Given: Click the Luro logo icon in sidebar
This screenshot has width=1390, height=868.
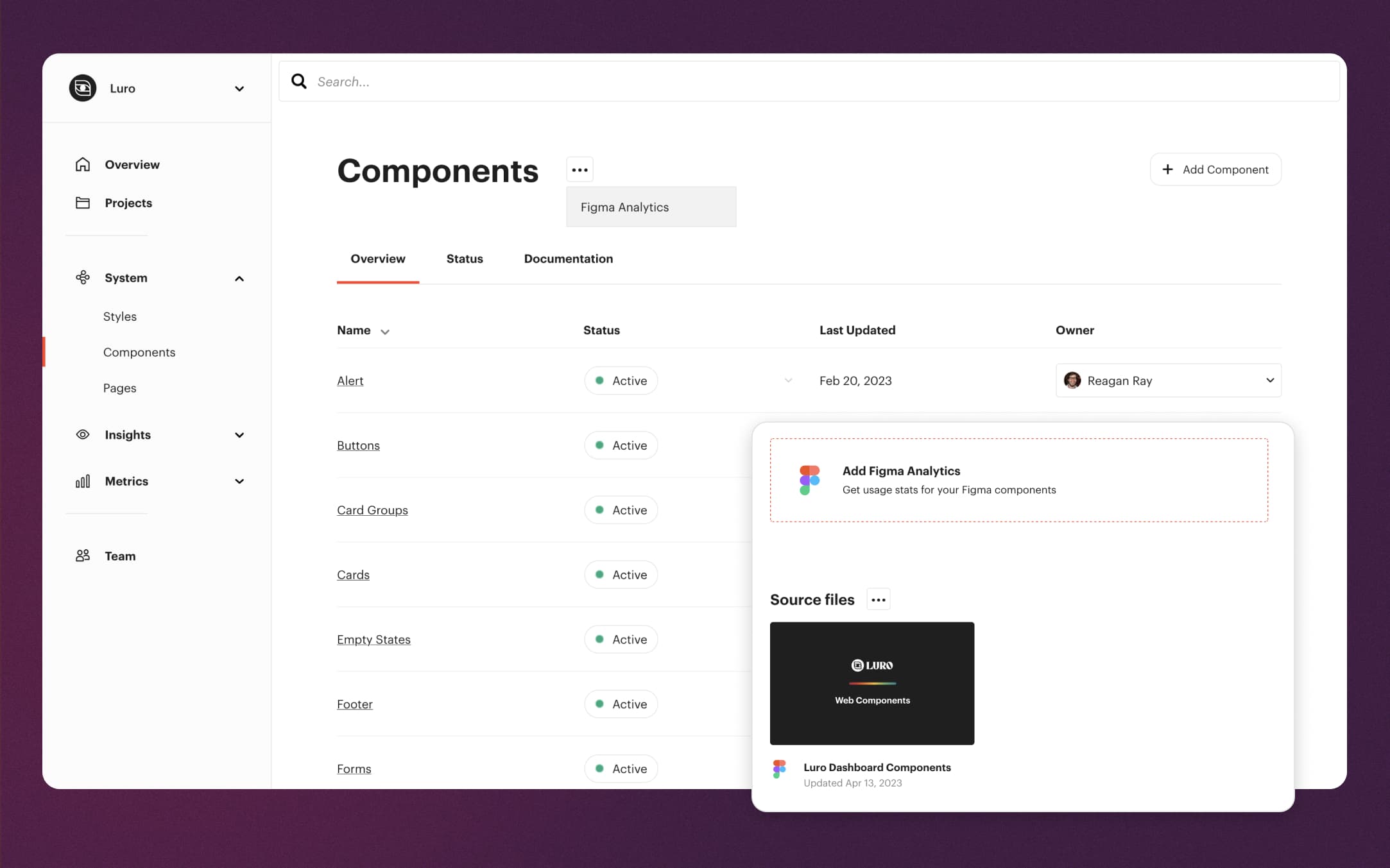Looking at the screenshot, I should coord(83,88).
